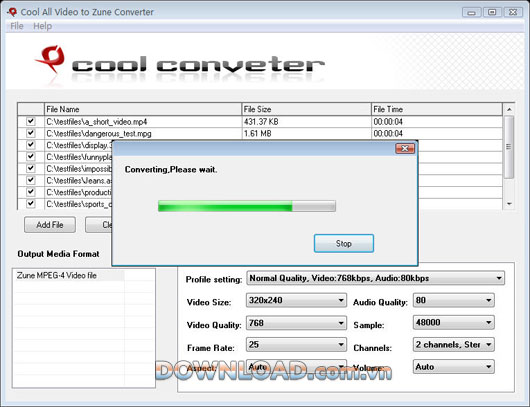This screenshot has height=407, width=530.
Task: Open the Profile setting dropdown
Action: (376, 278)
